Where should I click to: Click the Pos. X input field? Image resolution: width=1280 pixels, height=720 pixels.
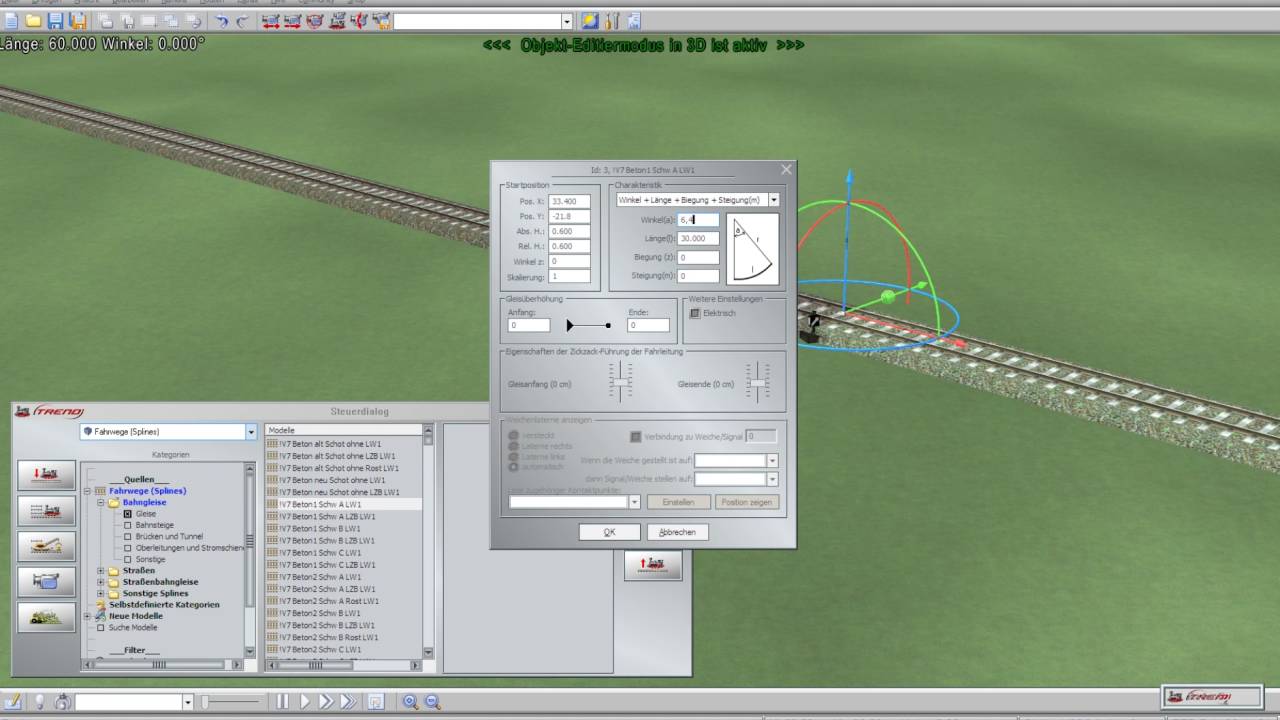point(569,201)
